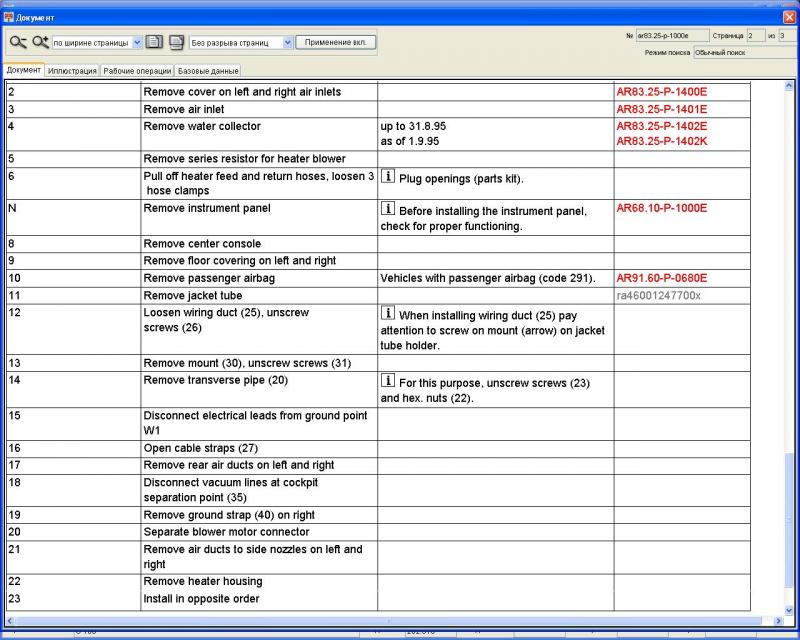The width and height of the screenshot is (800, 640).
Task: Open the 'Без разрыва страниц' dropdown
Action: click(x=287, y=43)
